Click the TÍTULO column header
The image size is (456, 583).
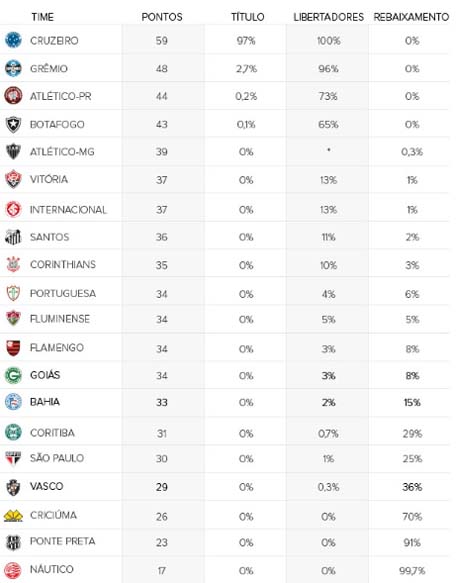[x=247, y=17]
